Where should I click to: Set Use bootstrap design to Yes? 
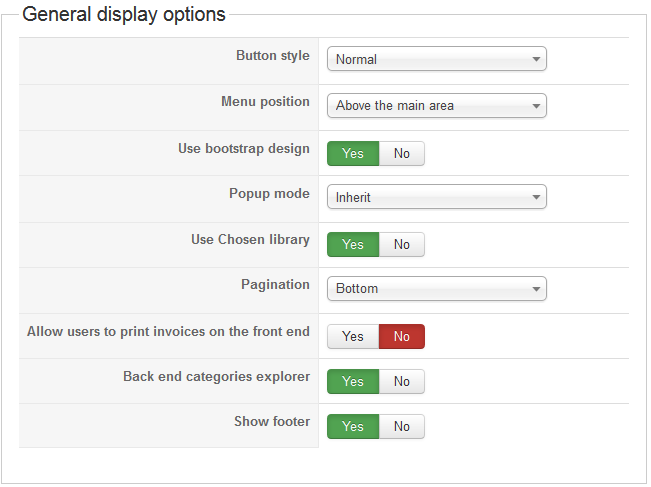(x=353, y=153)
